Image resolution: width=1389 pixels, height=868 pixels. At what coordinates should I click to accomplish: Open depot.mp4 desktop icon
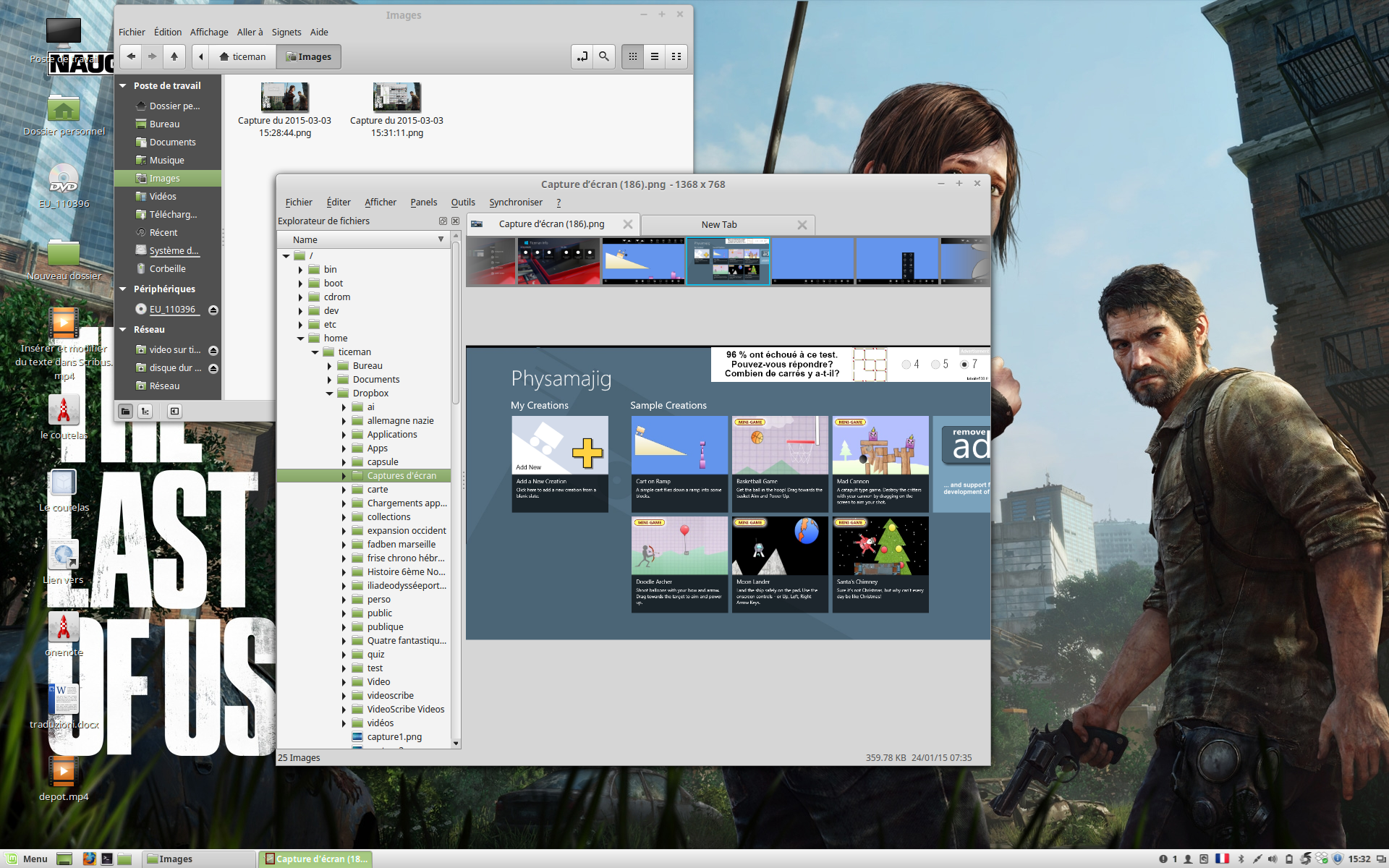click(x=64, y=778)
